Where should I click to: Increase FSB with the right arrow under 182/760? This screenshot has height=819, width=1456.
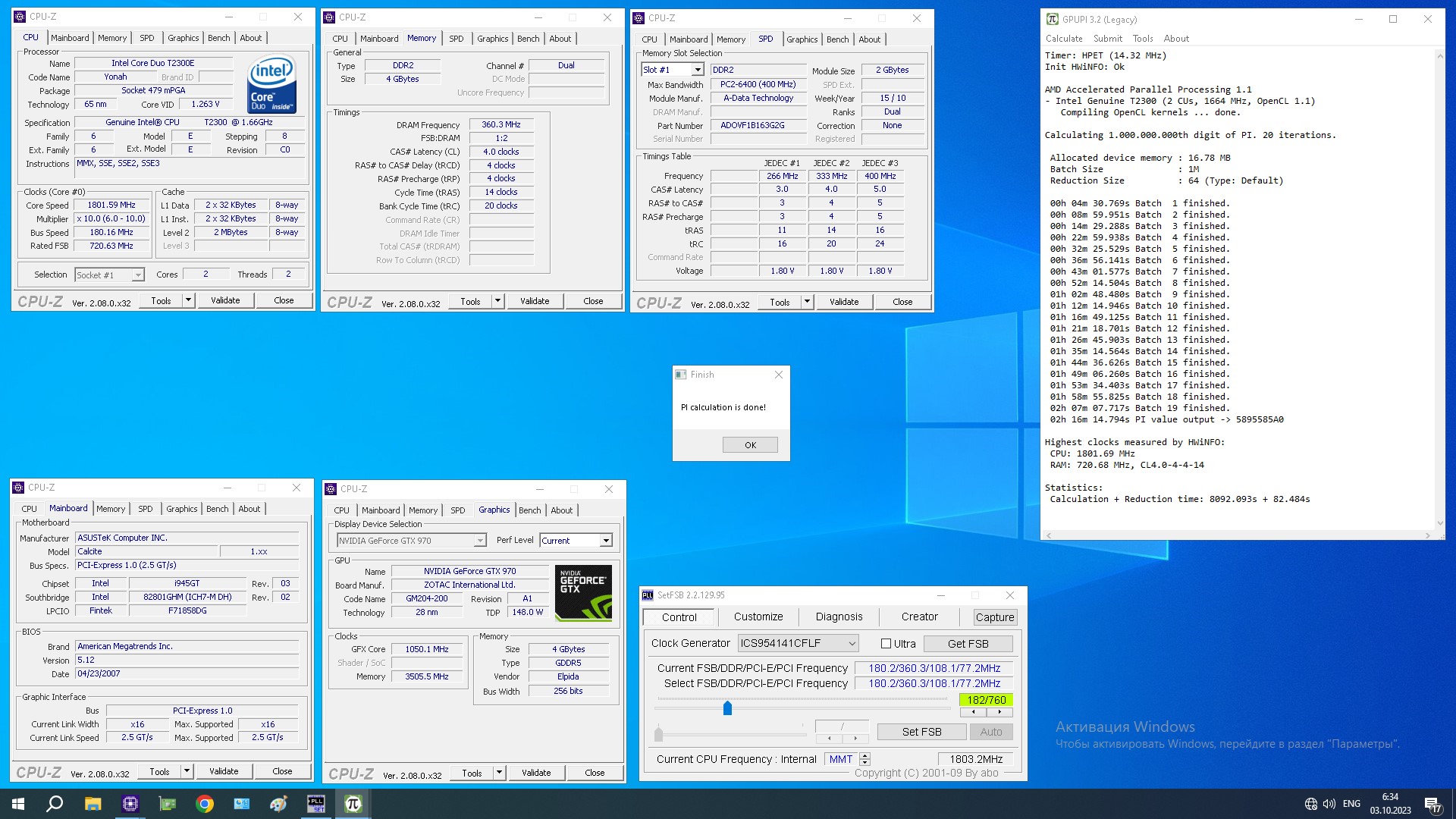(x=999, y=712)
